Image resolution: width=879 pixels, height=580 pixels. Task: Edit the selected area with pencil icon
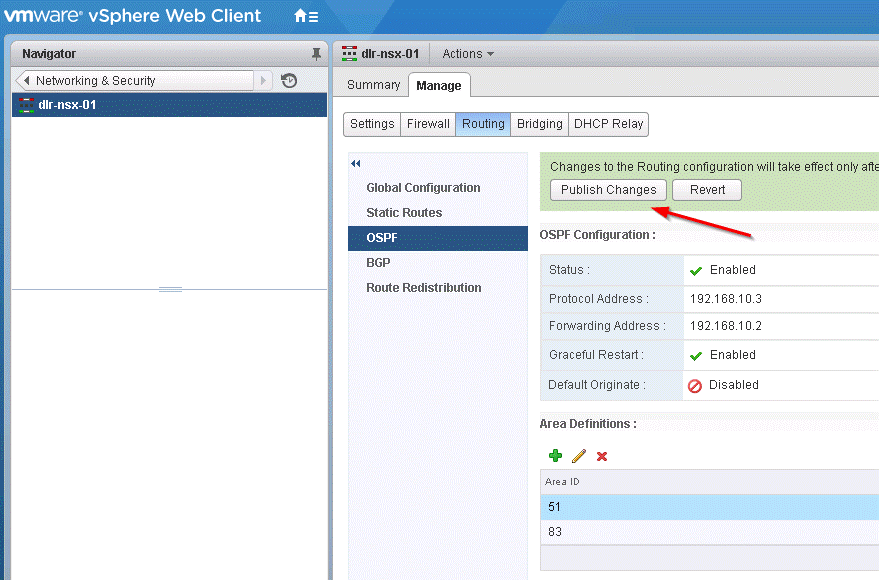[x=579, y=456]
